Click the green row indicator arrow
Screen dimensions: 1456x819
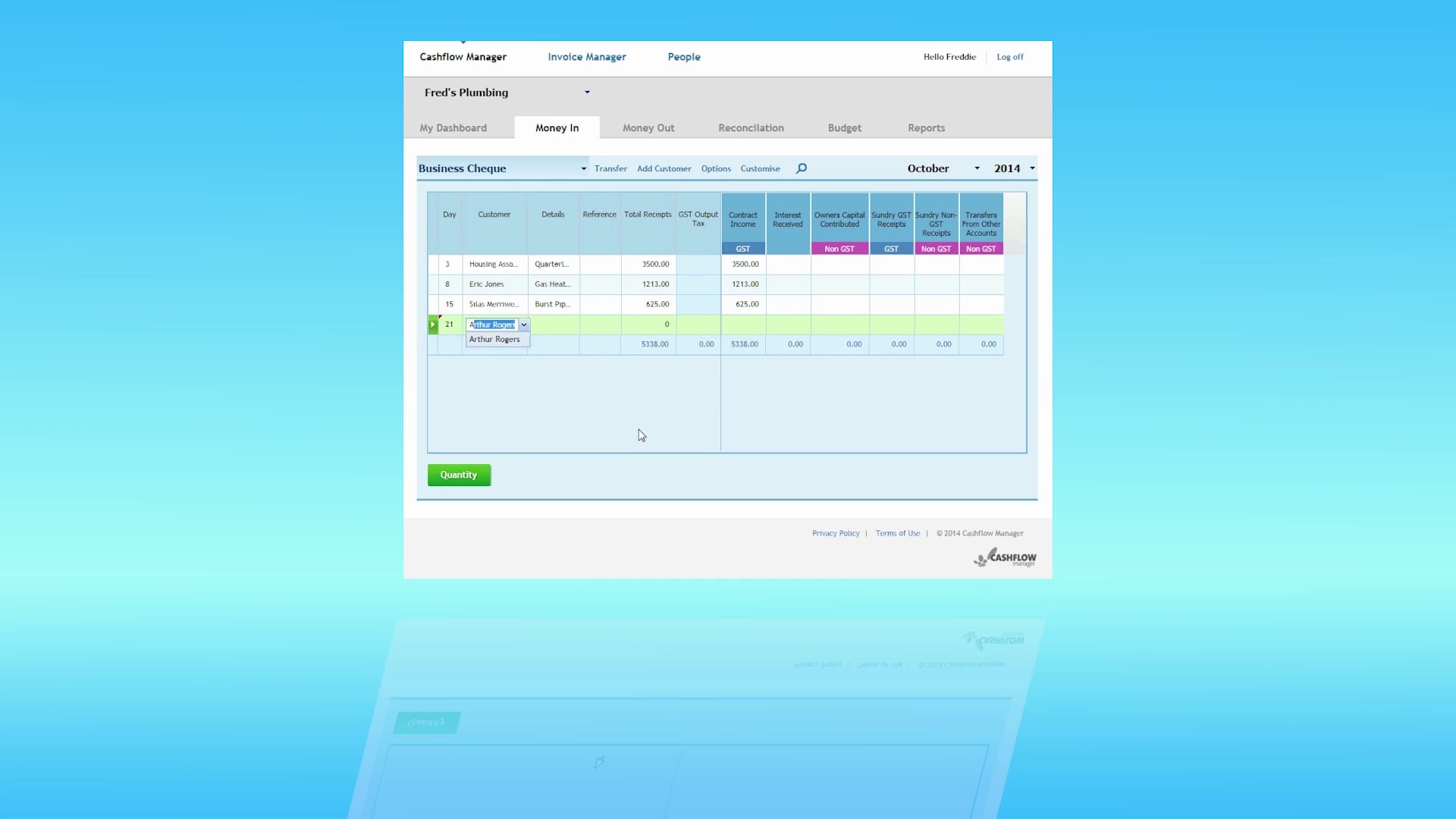pyautogui.click(x=433, y=325)
